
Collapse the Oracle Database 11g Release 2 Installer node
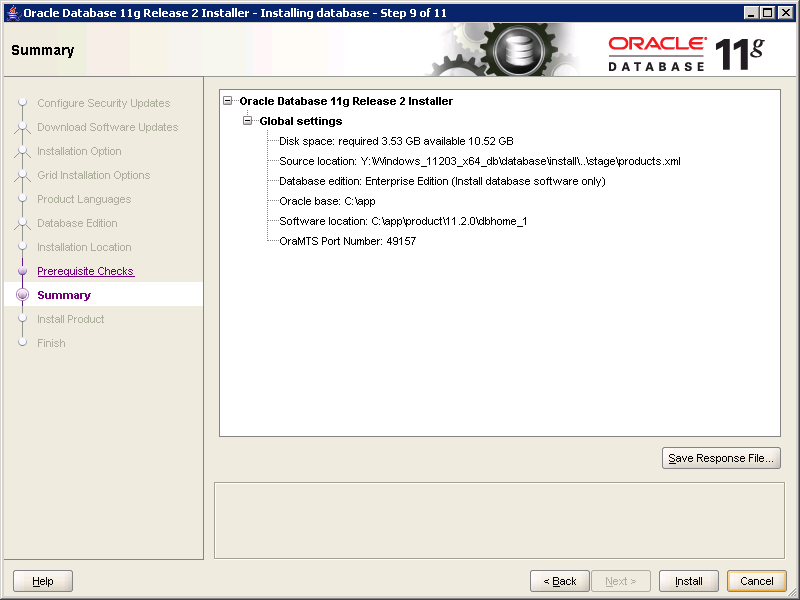pos(228,101)
